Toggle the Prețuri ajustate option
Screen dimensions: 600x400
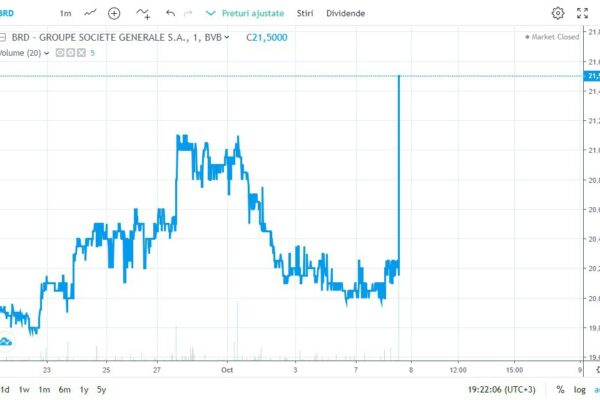[245, 13]
